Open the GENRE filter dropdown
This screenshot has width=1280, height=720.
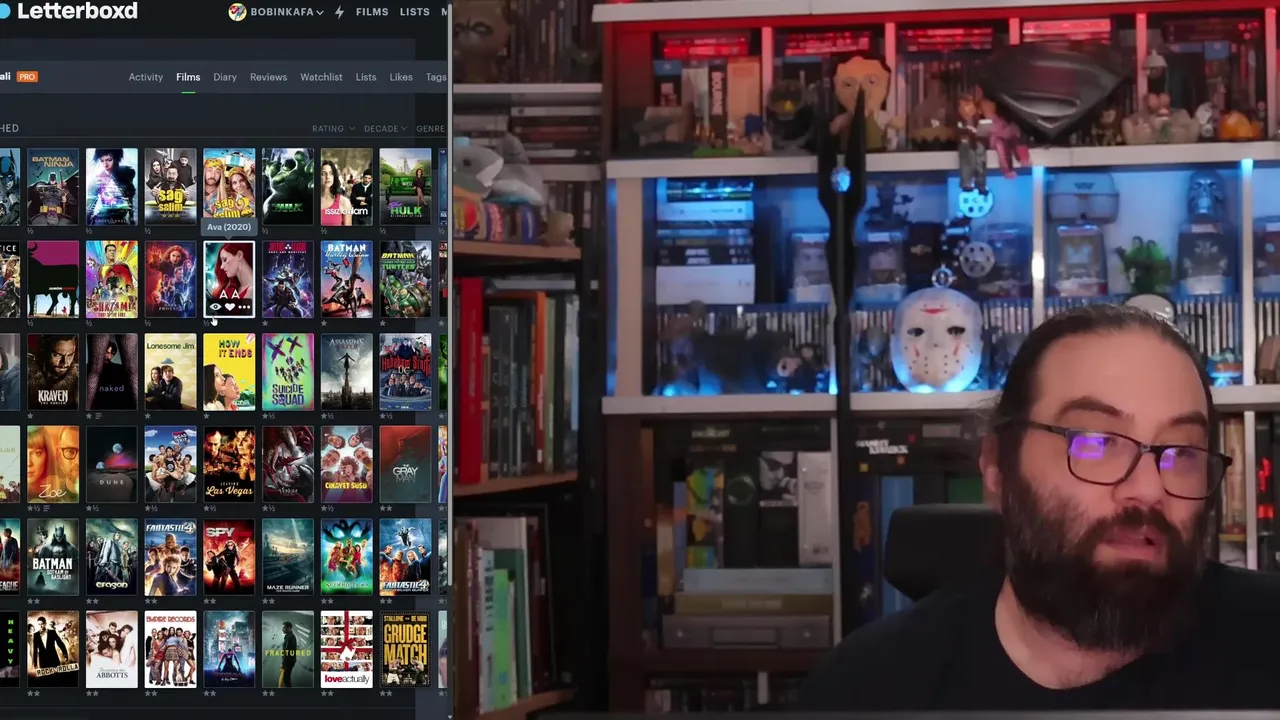[431, 129]
